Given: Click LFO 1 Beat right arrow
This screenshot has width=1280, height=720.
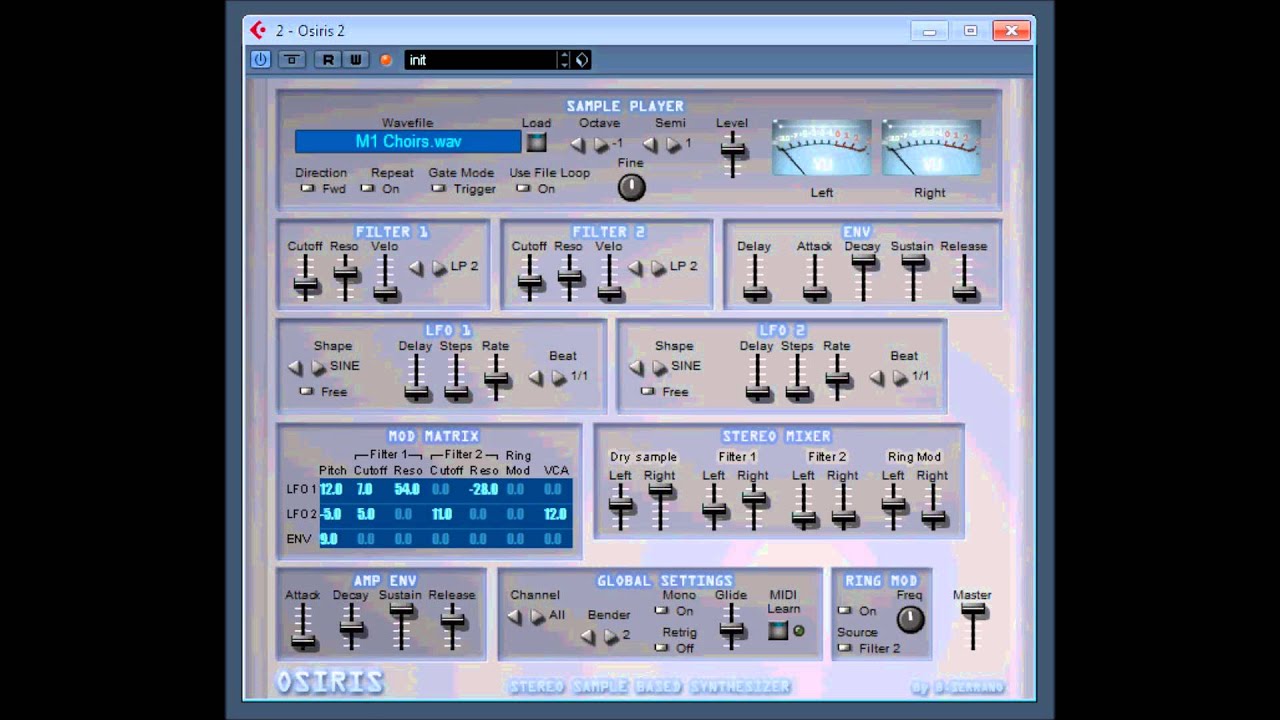Looking at the screenshot, I should click(559, 377).
